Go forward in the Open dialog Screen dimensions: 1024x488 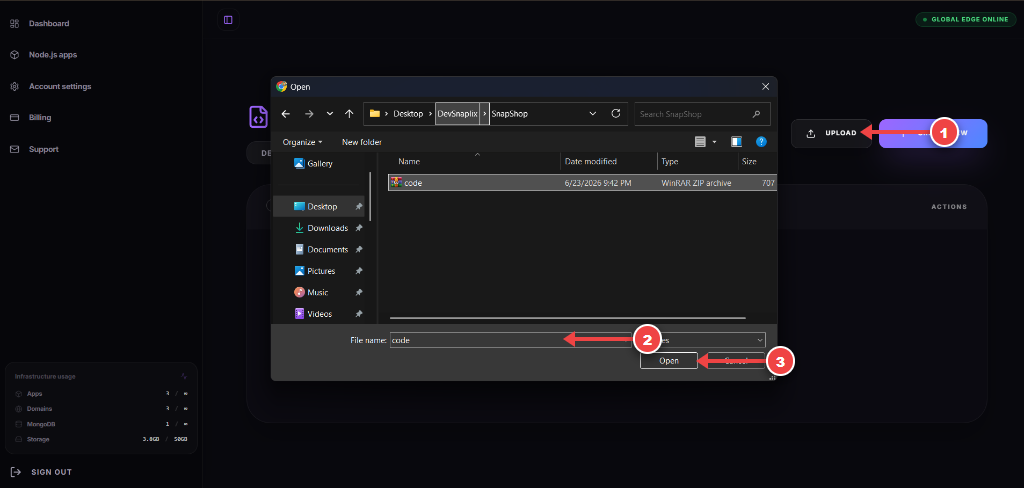pos(309,114)
